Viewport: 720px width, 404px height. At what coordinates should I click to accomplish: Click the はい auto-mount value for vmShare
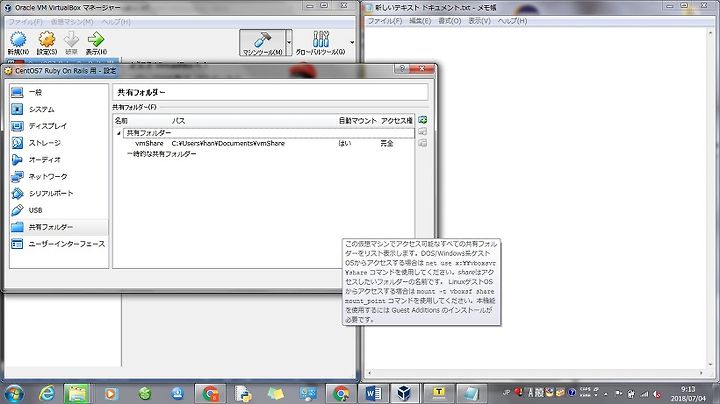(344, 143)
